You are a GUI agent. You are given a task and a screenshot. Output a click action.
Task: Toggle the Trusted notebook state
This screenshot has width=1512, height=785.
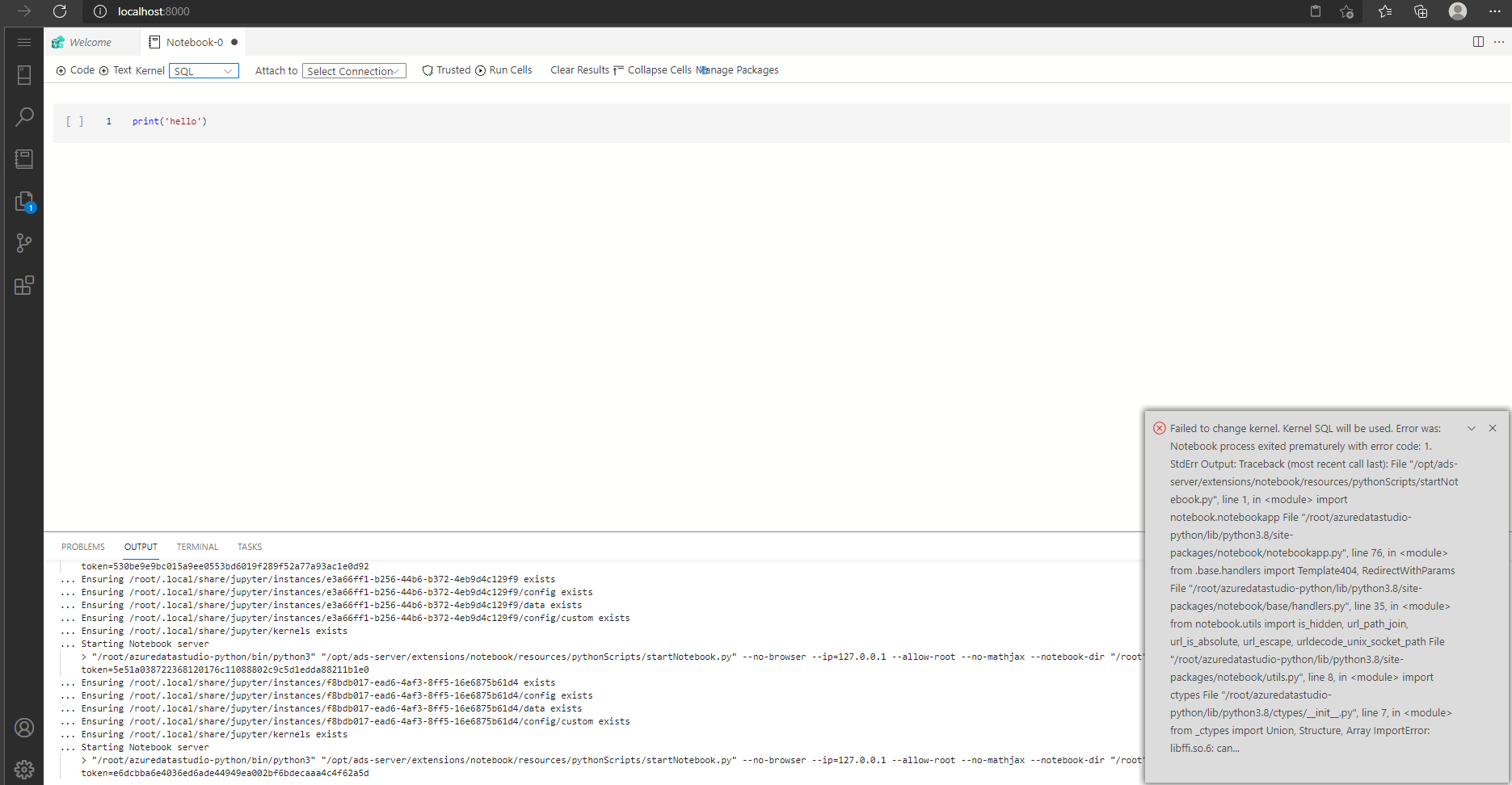446,70
